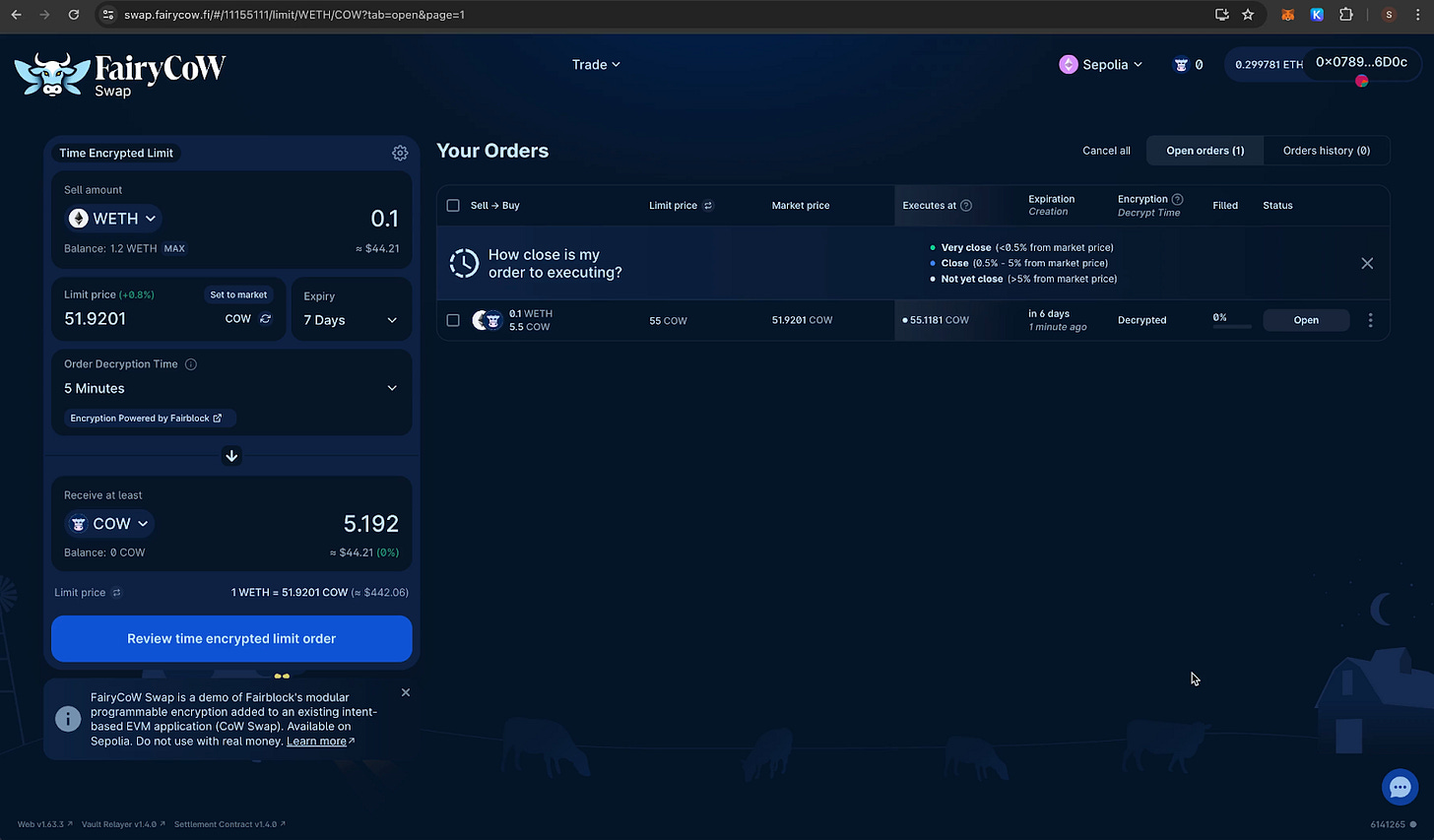Open the MetaMask fox extension

click(1287, 15)
